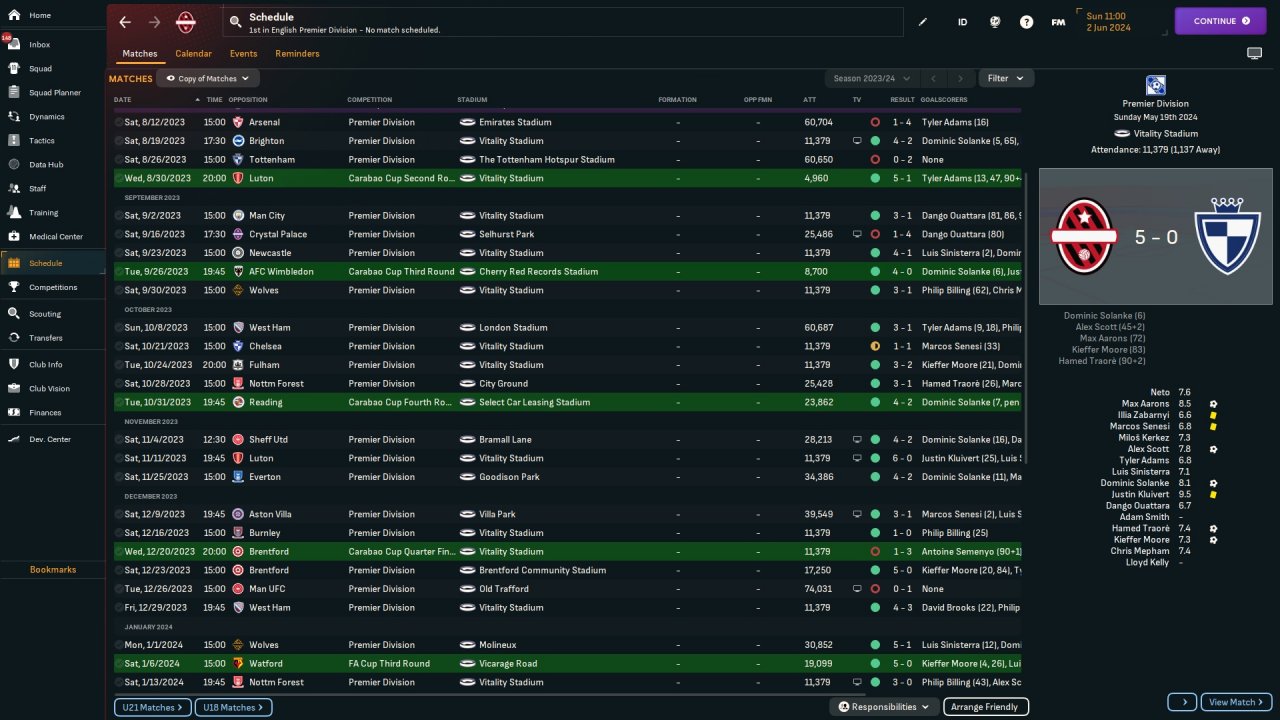The width and height of the screenshot is (1280, 720).
Task: Click the Premier Division competition logo
Action: (x=1156, y=86)
